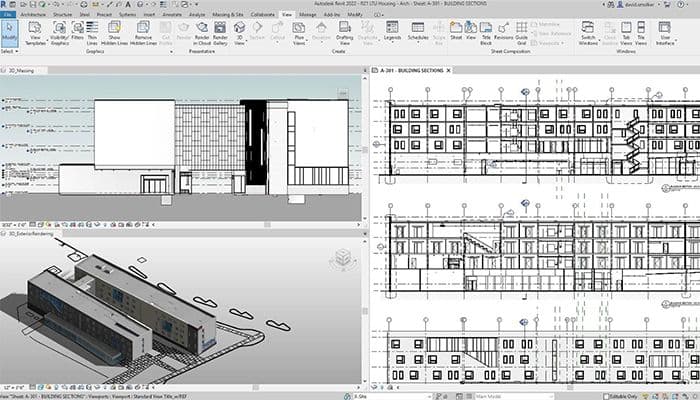700x400 pixels.
Task: Click the ViewCube in the 3D view
Action: click(344, 256)
